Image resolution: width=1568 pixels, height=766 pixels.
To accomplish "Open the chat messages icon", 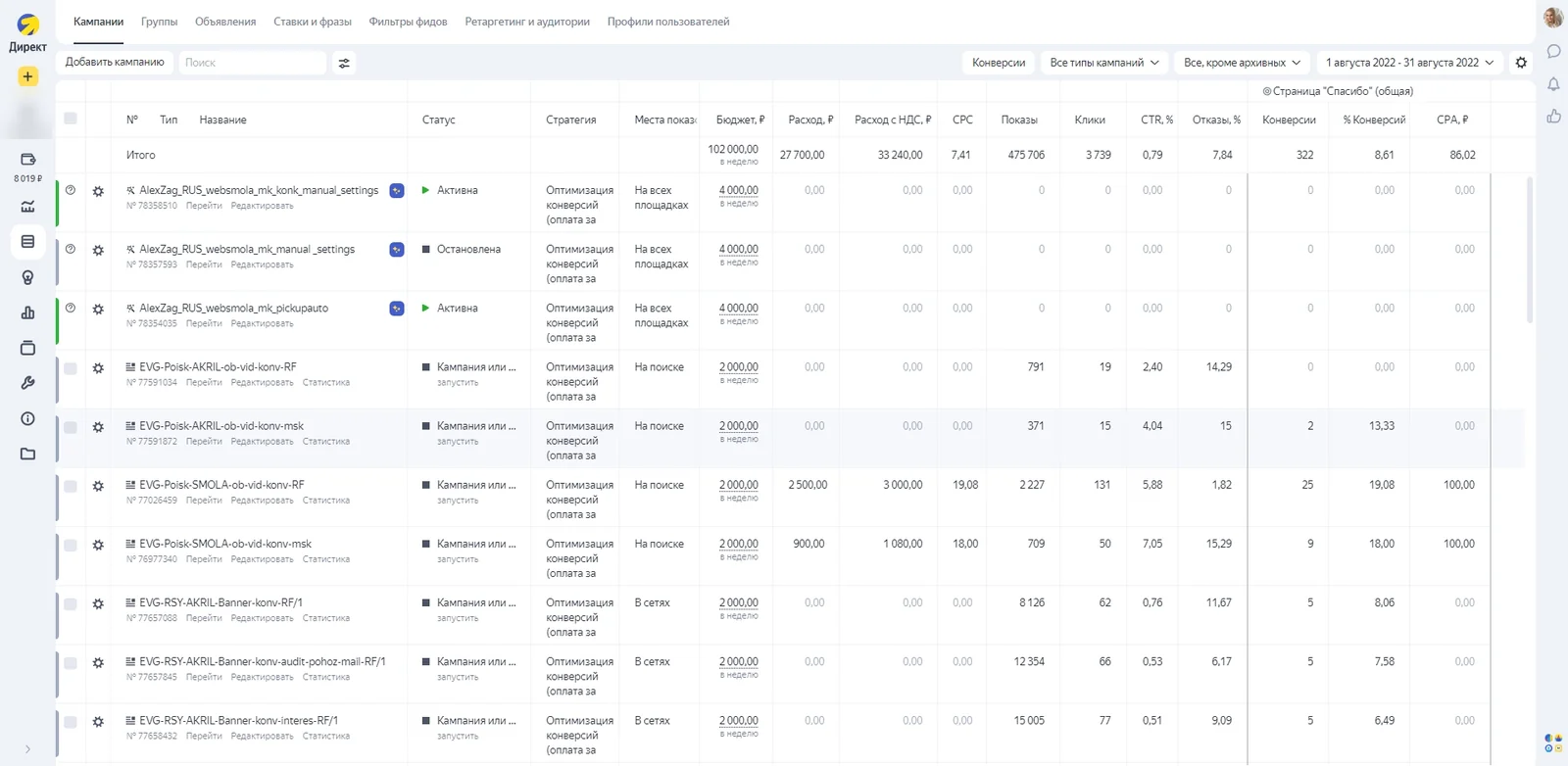I will [1553, 51].
